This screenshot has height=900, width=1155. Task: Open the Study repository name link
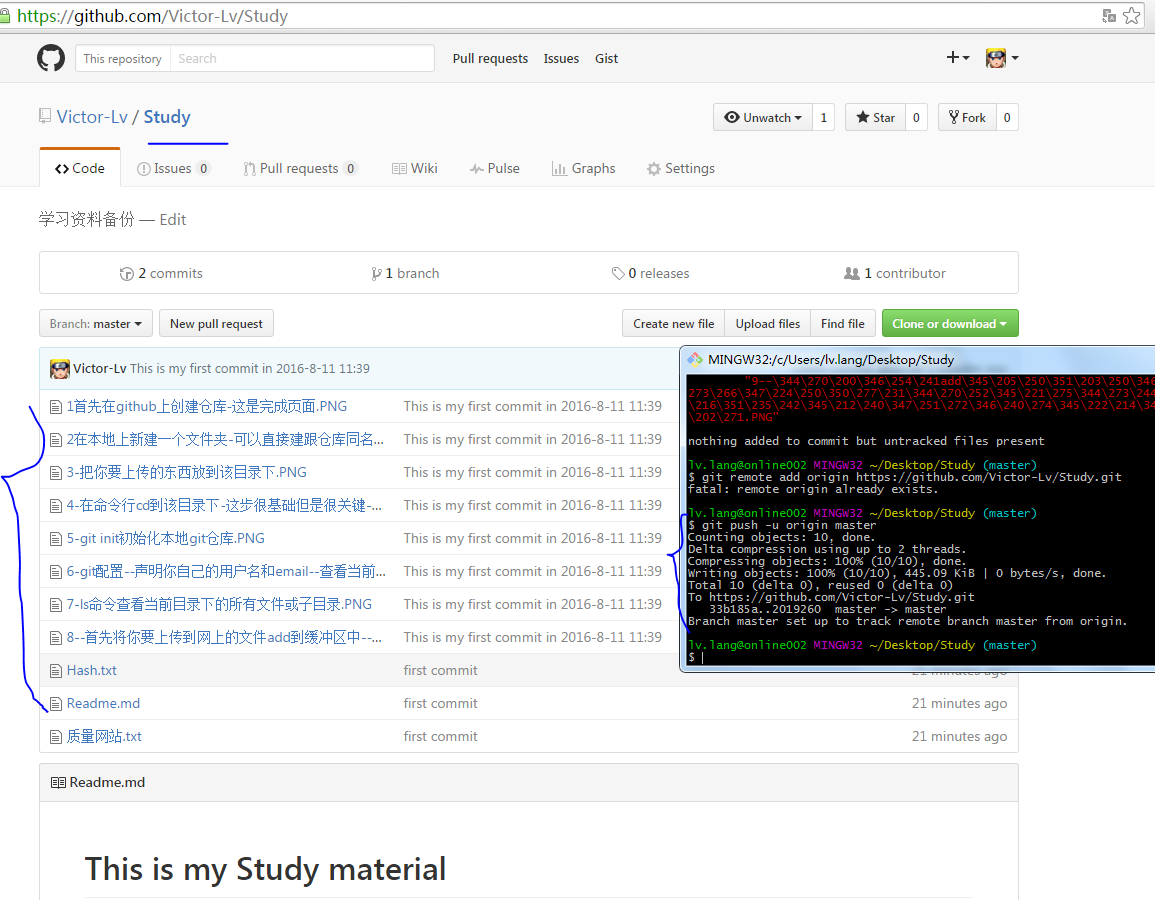point(166,117)
